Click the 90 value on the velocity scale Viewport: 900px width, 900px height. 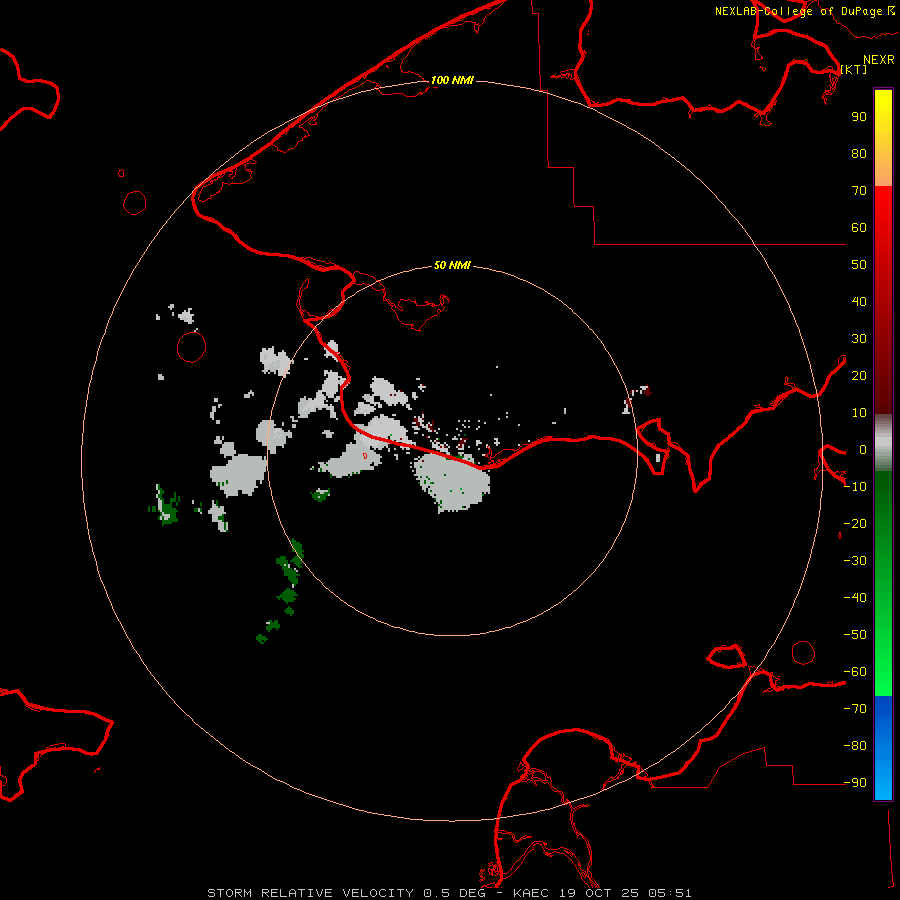(859, 117)
